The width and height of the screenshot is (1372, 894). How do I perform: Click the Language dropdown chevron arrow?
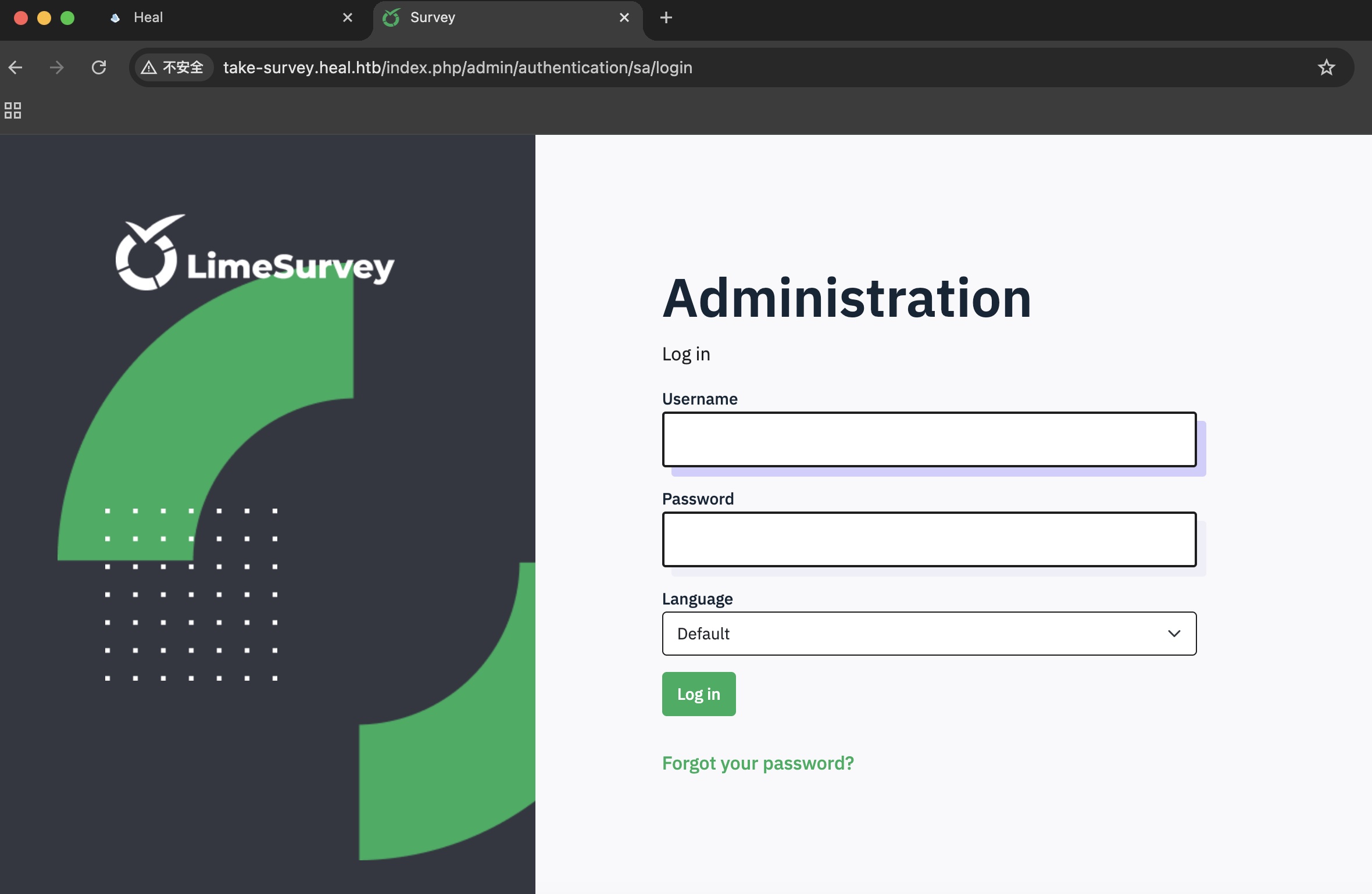click(1174, 634)
